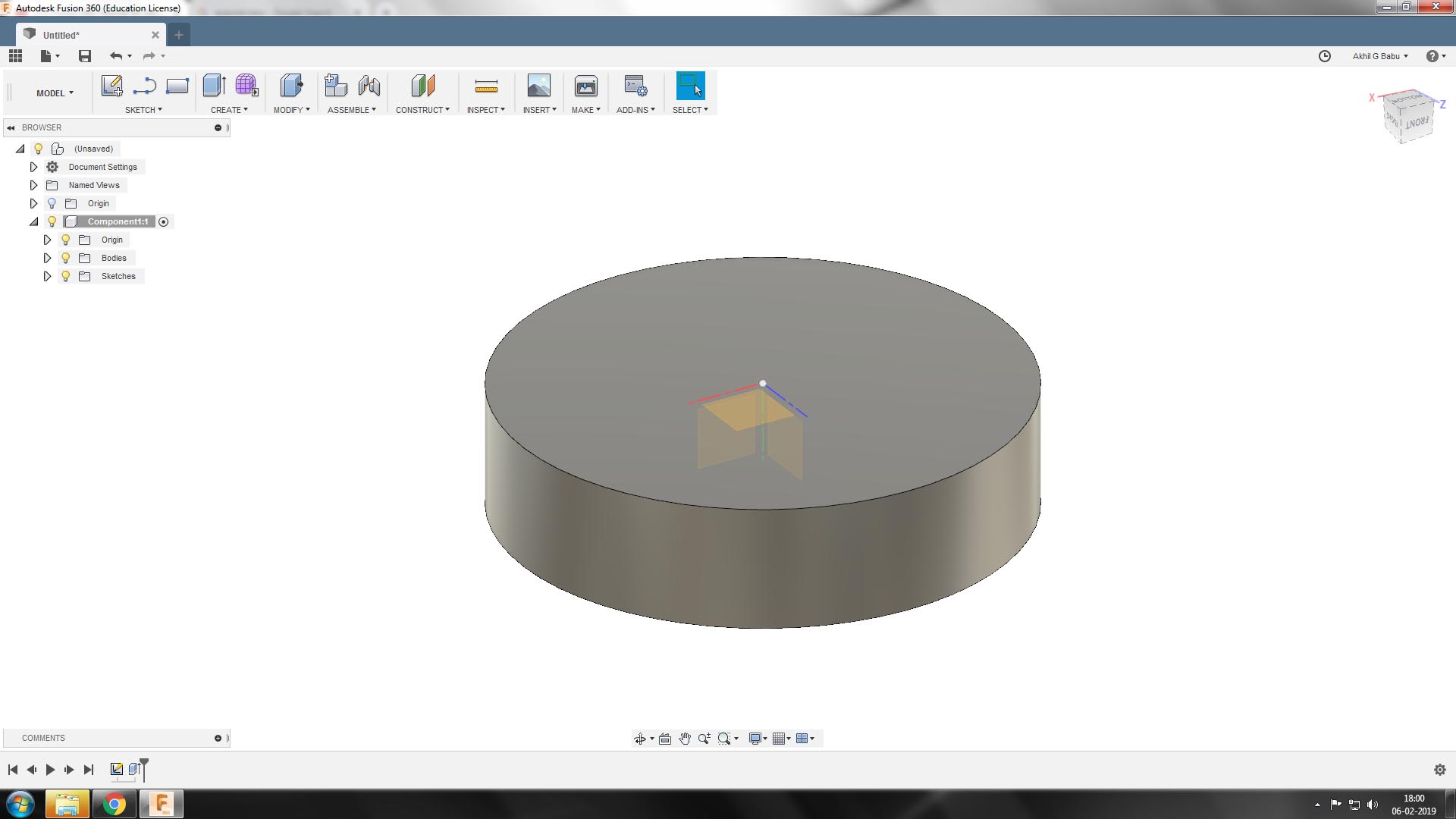Expand the Document Settings node
This screenshot has width=1456, height=819.
33,167
